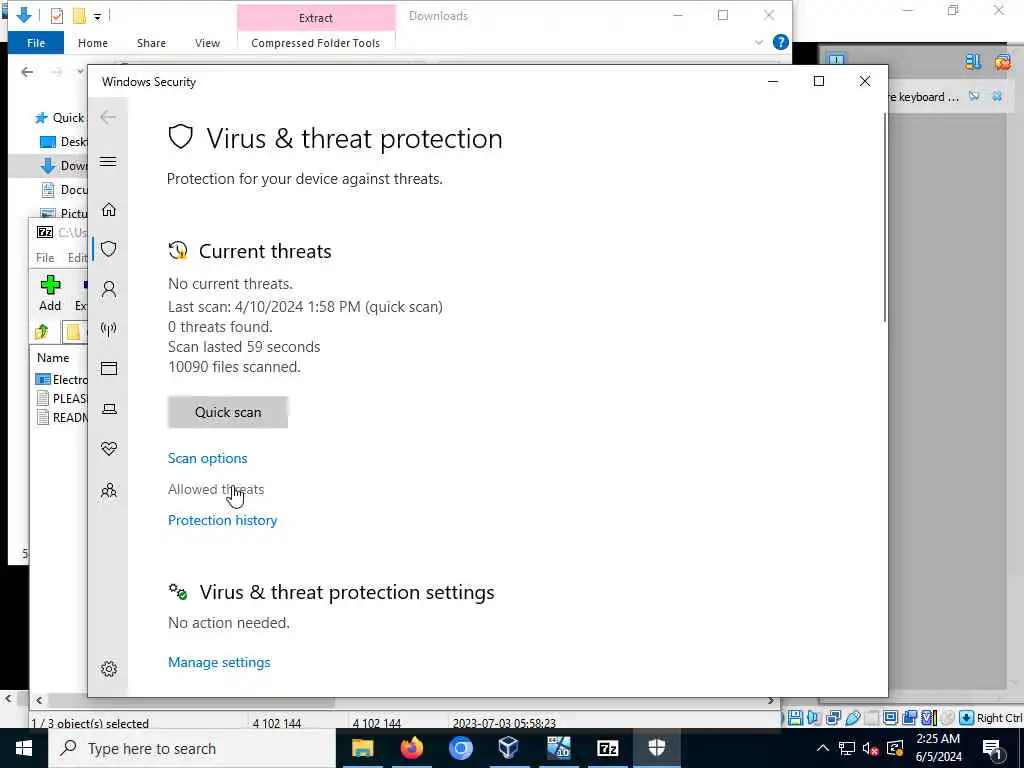Click 7-Zip green plus Add button
Screen dimensions: 1024x768
(x=50, y=293)
